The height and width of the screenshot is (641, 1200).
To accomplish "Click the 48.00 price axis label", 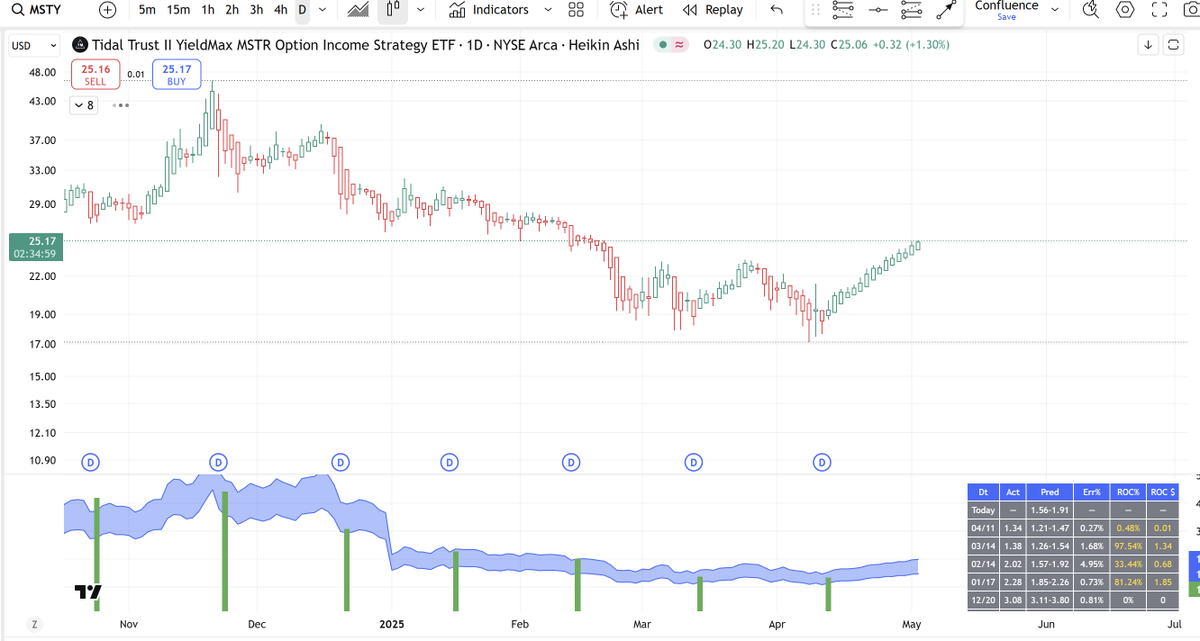I will point(42,73).
